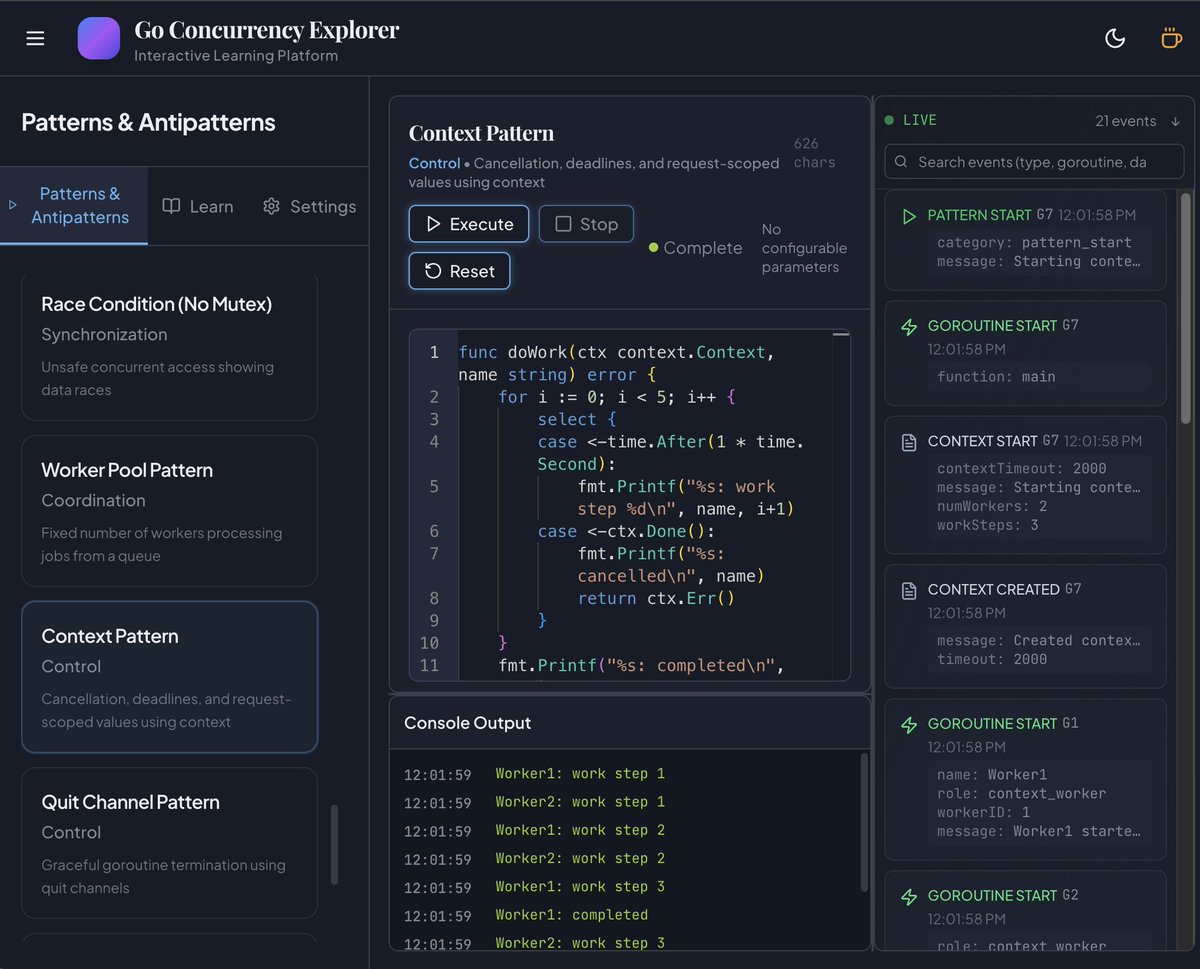The image size is (1200, 969).
Task: Toggle the Stop control for the running pattern
Action: tap(586, 224)
